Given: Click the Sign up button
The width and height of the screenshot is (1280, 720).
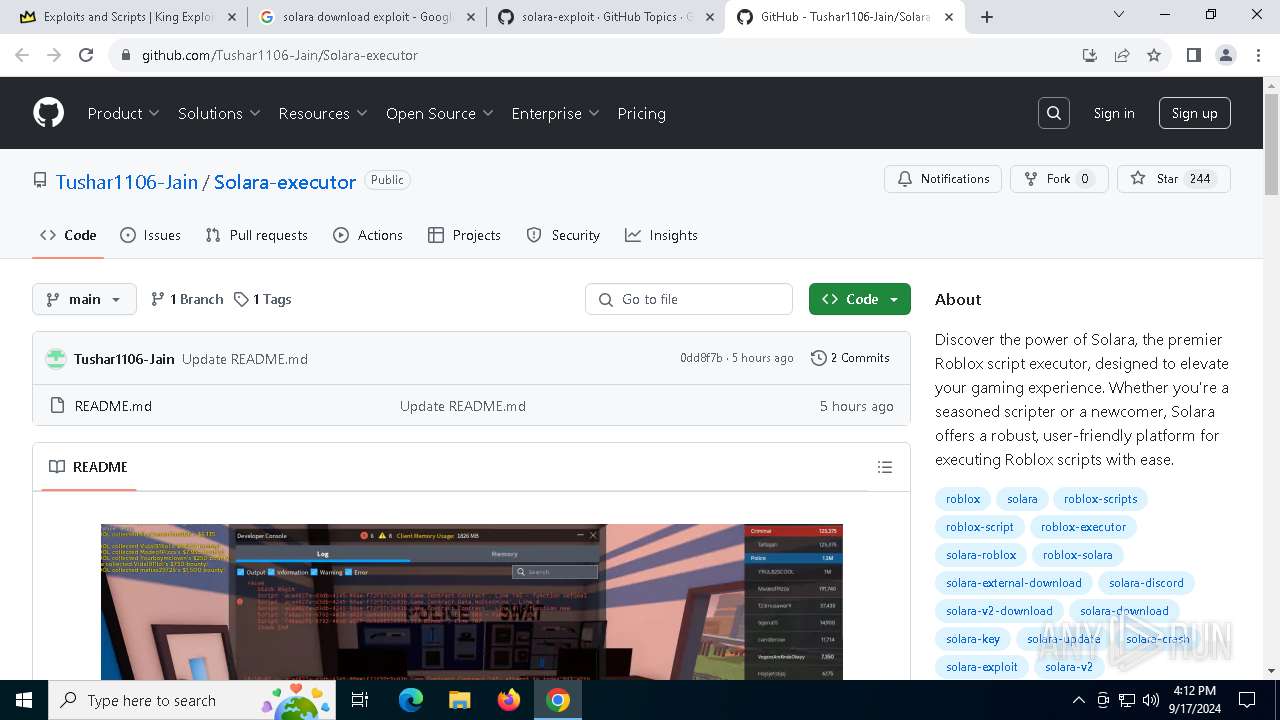Looking at the screenshot, I should point(1194,113).
